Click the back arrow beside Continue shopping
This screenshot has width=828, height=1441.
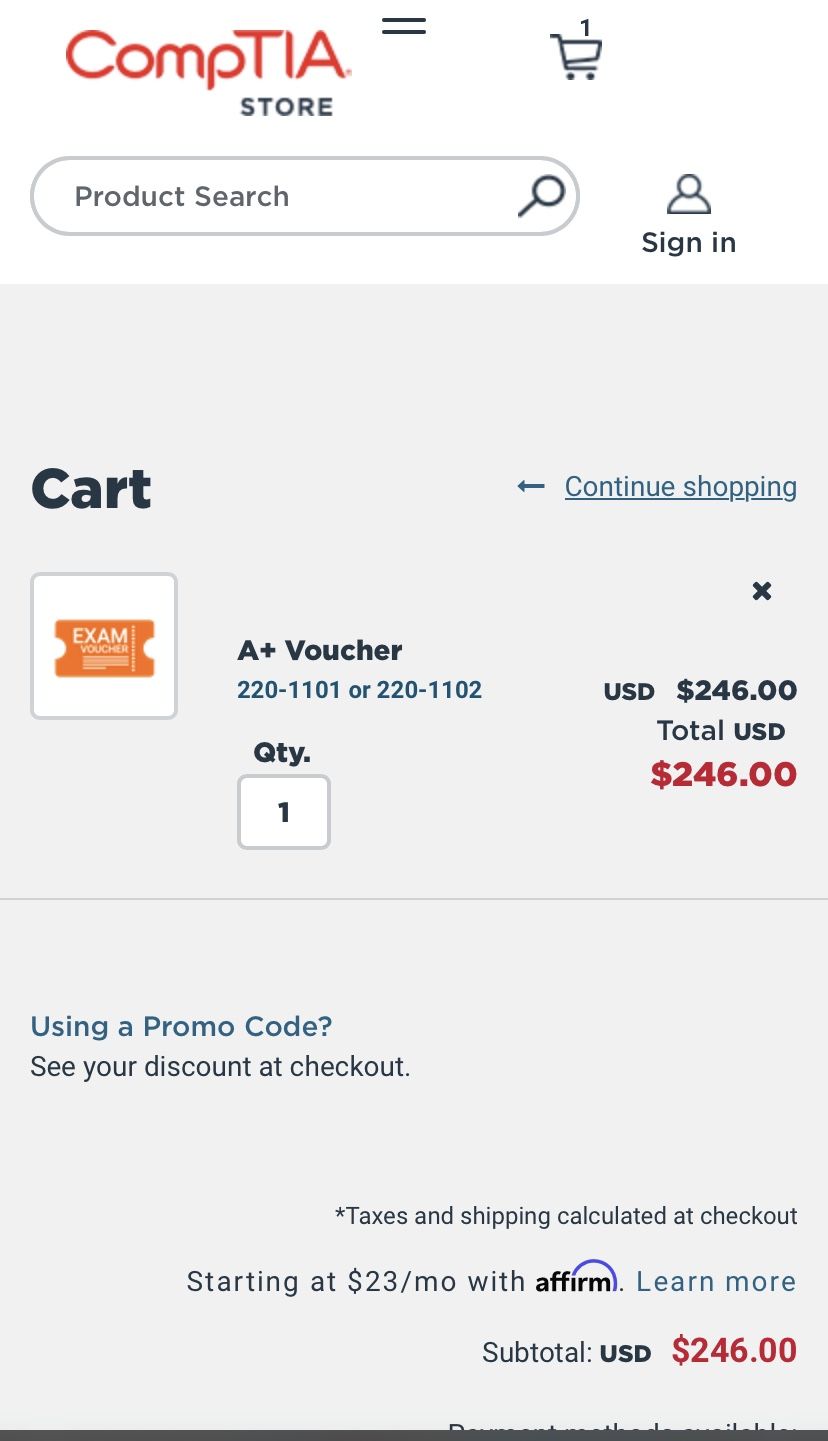point(531,487)
